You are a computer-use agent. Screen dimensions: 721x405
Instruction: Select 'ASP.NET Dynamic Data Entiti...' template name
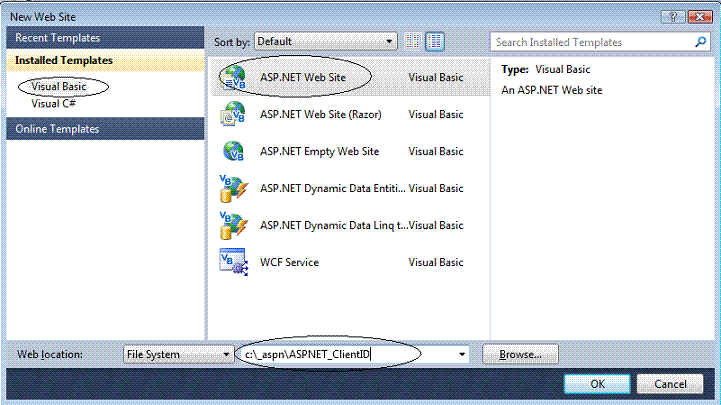point(333,188)
